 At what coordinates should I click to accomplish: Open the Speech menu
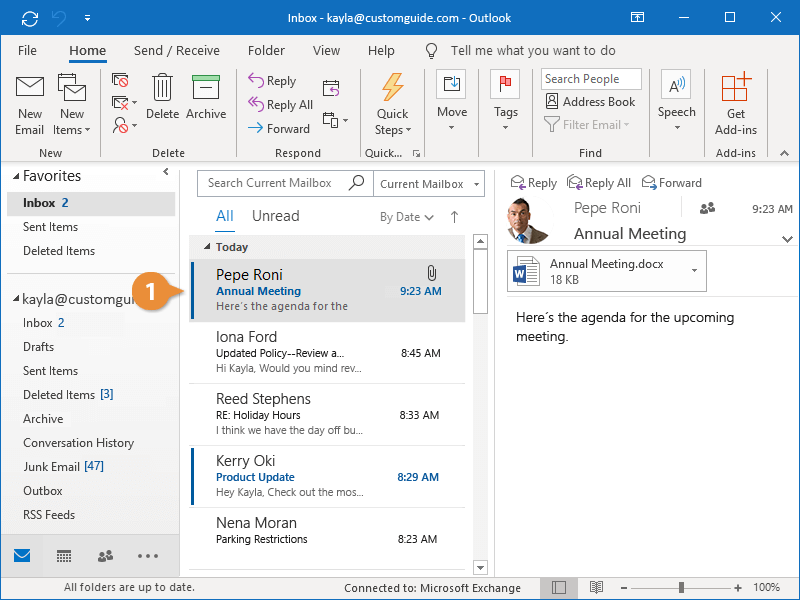click(x=677, y=101)
